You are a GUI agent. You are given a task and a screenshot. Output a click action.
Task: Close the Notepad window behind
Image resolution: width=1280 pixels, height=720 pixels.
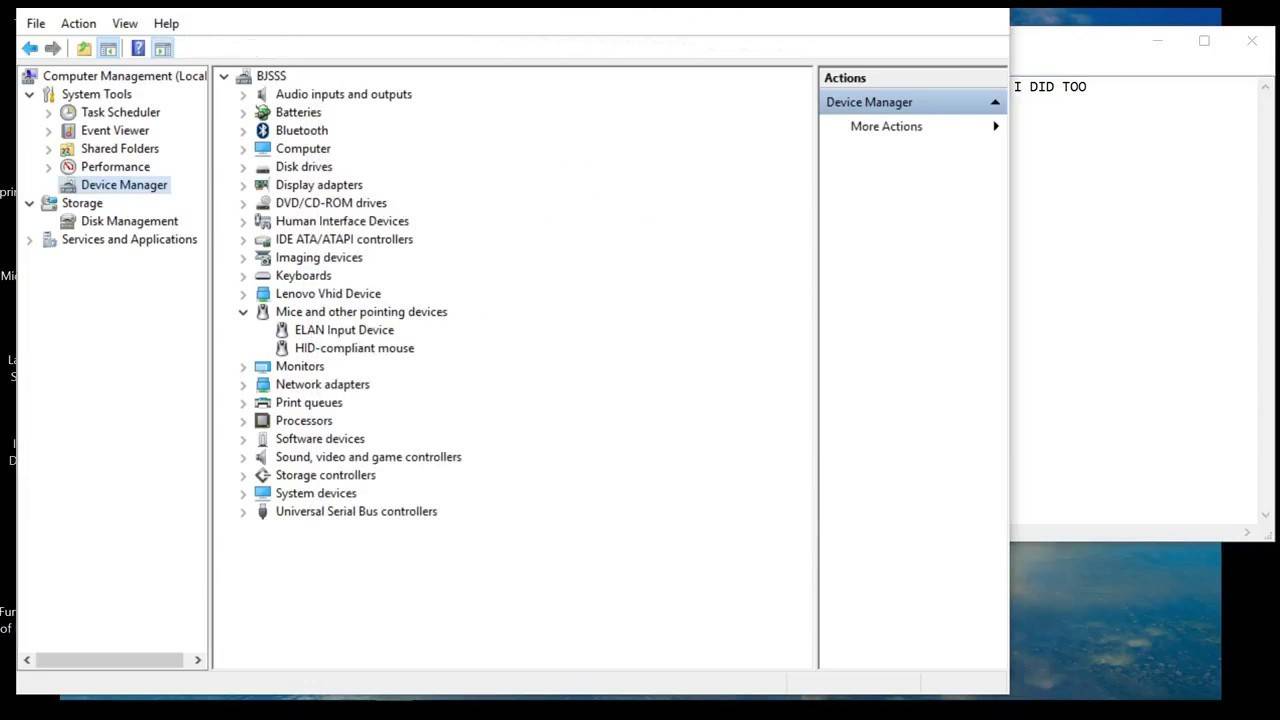(1252, 41)
